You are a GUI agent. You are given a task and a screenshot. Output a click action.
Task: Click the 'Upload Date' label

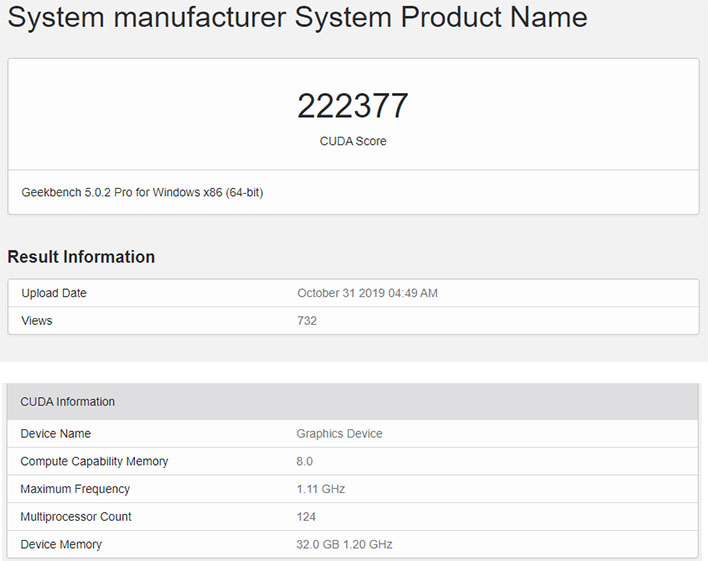tap(54, 293)
